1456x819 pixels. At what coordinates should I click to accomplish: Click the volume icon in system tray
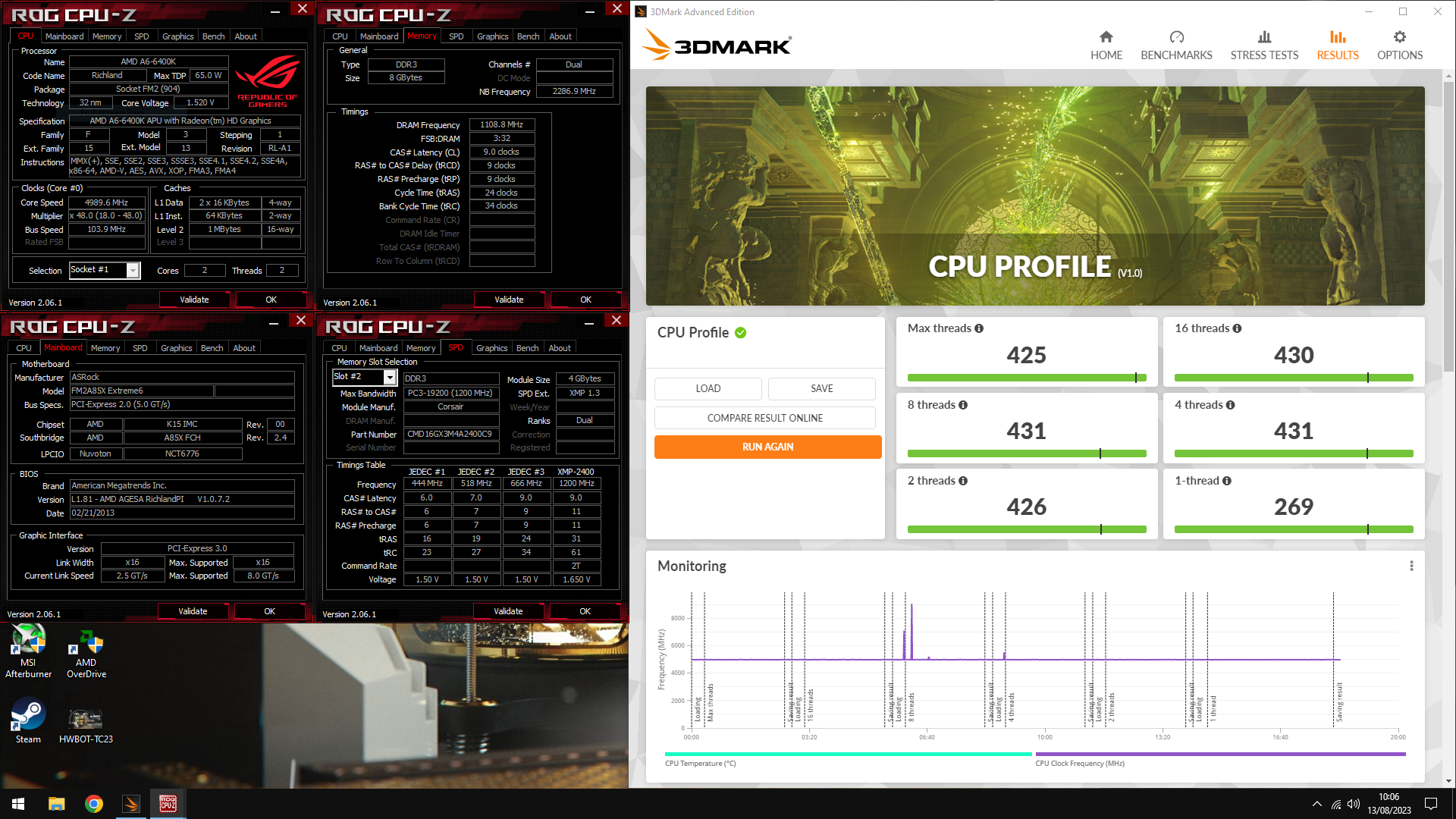tap(1354, 804)
